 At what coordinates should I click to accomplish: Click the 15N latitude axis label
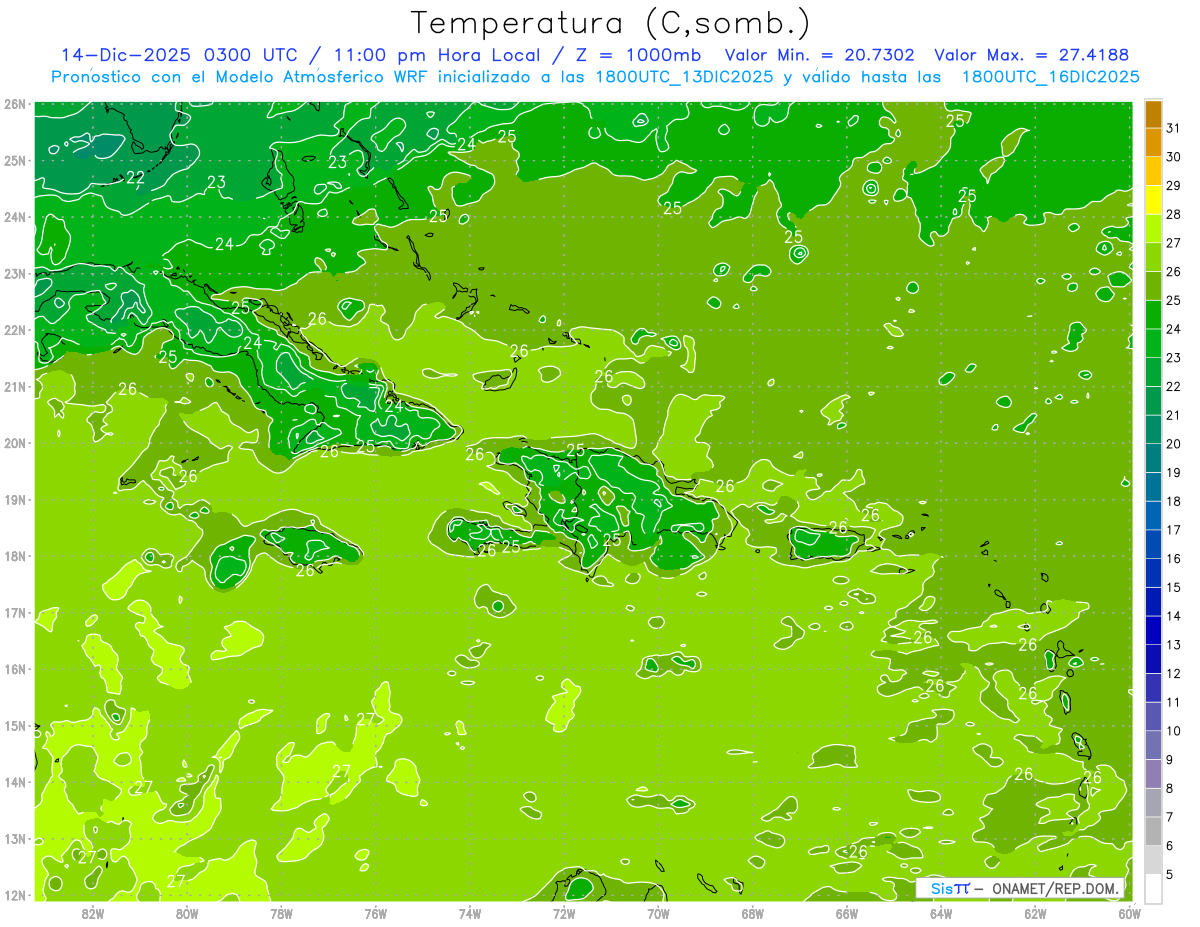coord(14,726)
